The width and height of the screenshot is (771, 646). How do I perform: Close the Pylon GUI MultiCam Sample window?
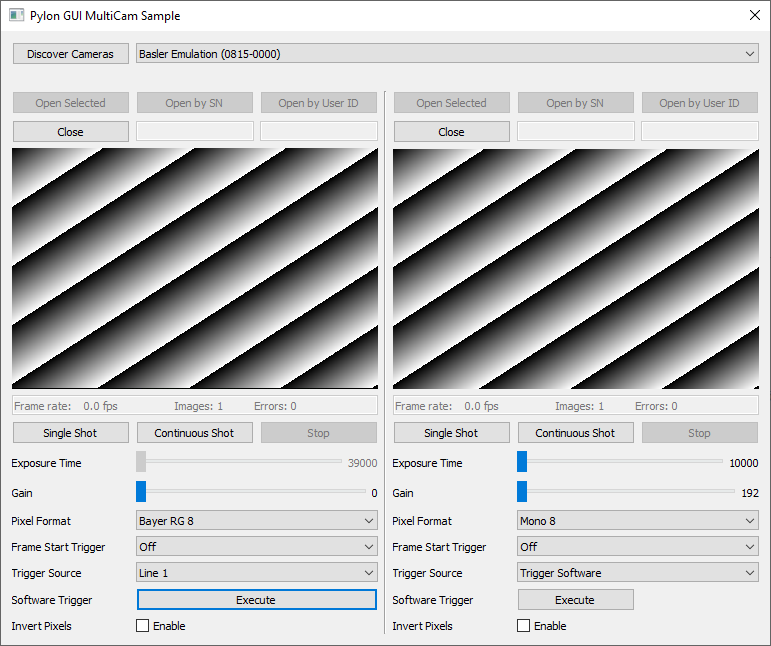tap(755, 15)
